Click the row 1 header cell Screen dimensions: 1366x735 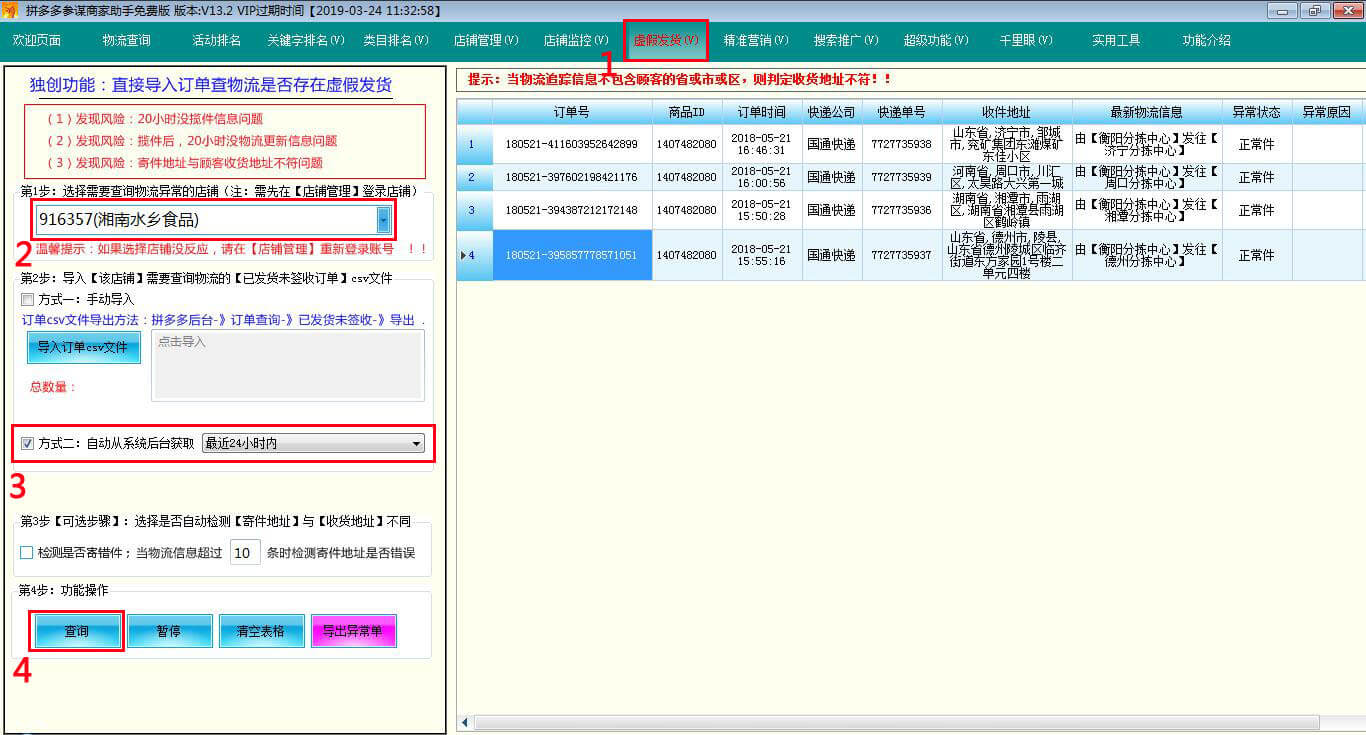coord(474,144)
